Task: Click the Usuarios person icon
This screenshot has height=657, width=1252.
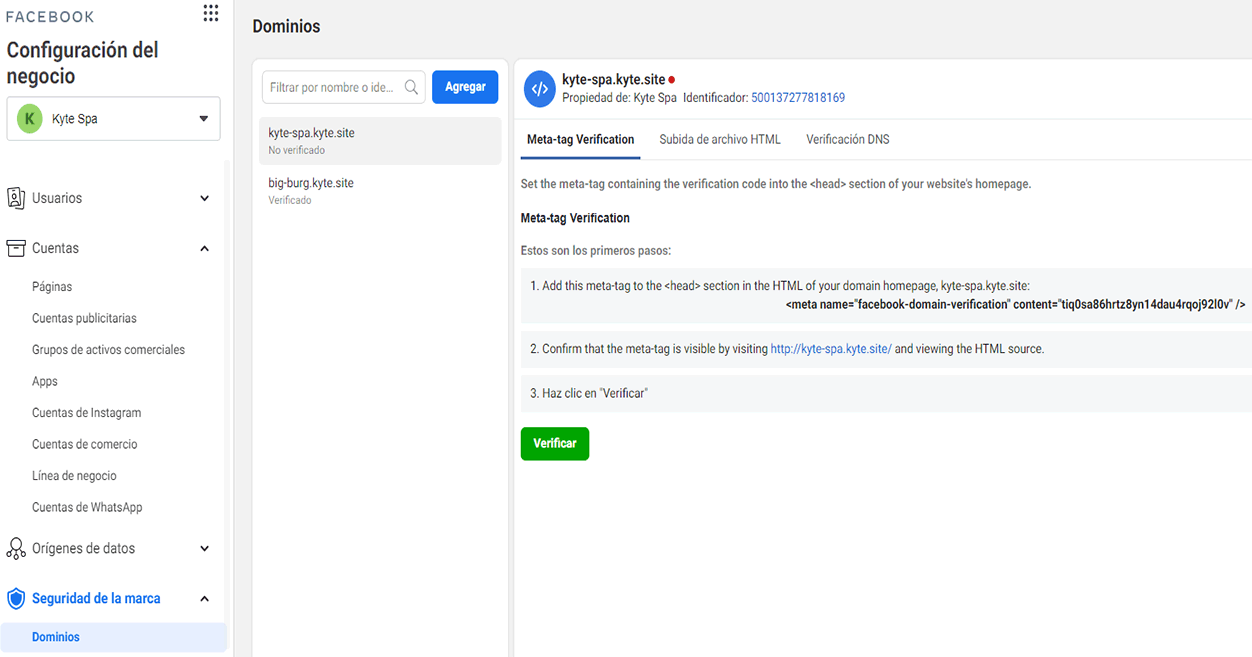Action: point(16,198)
